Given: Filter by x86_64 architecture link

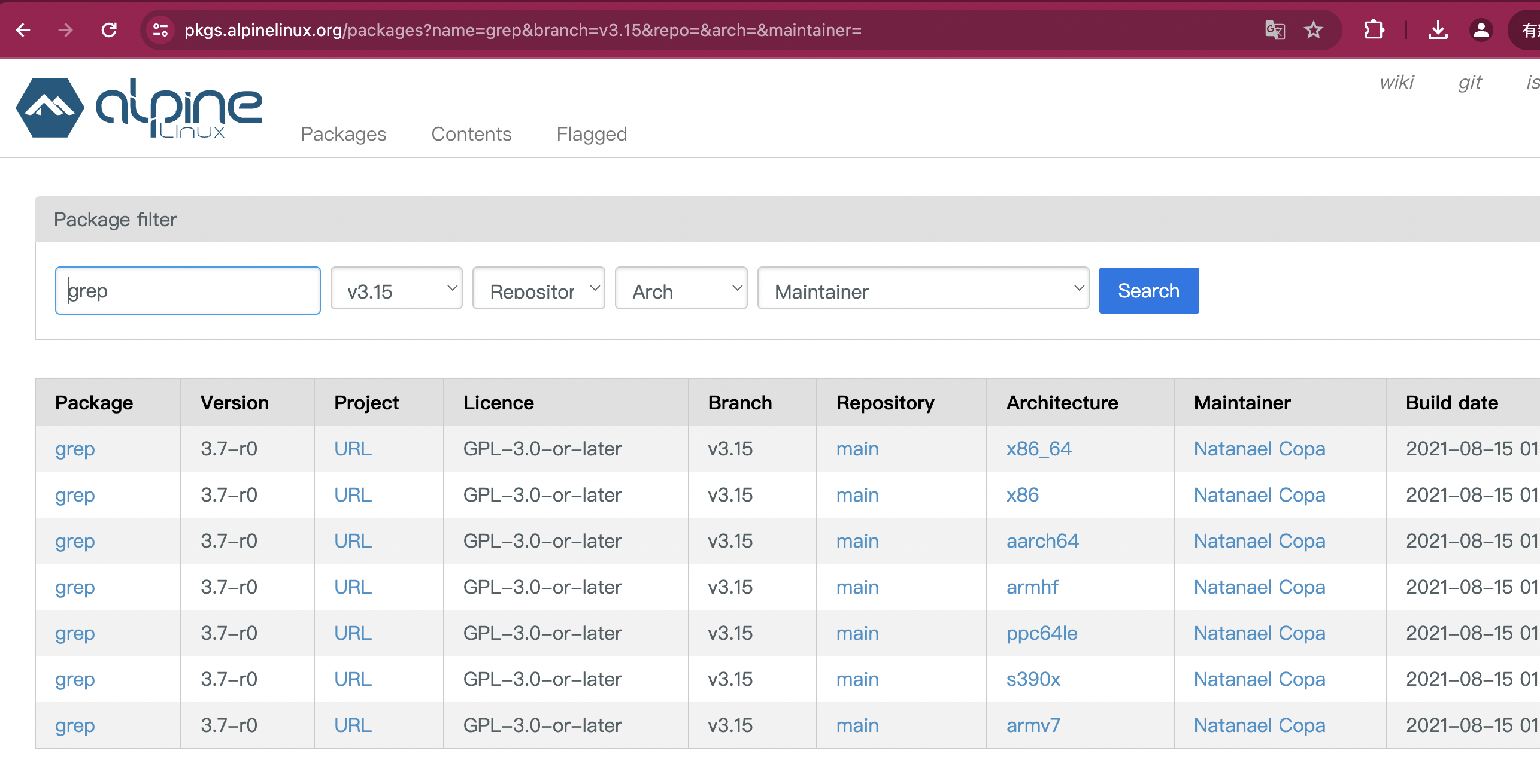Looking at the screenshot, I should coord(1039,449).
